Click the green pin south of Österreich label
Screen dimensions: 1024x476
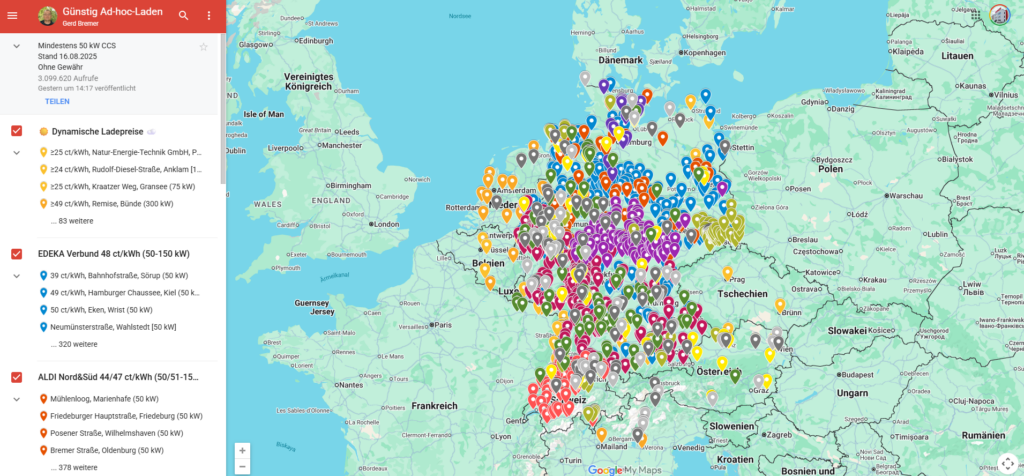(x=735, y=376)
